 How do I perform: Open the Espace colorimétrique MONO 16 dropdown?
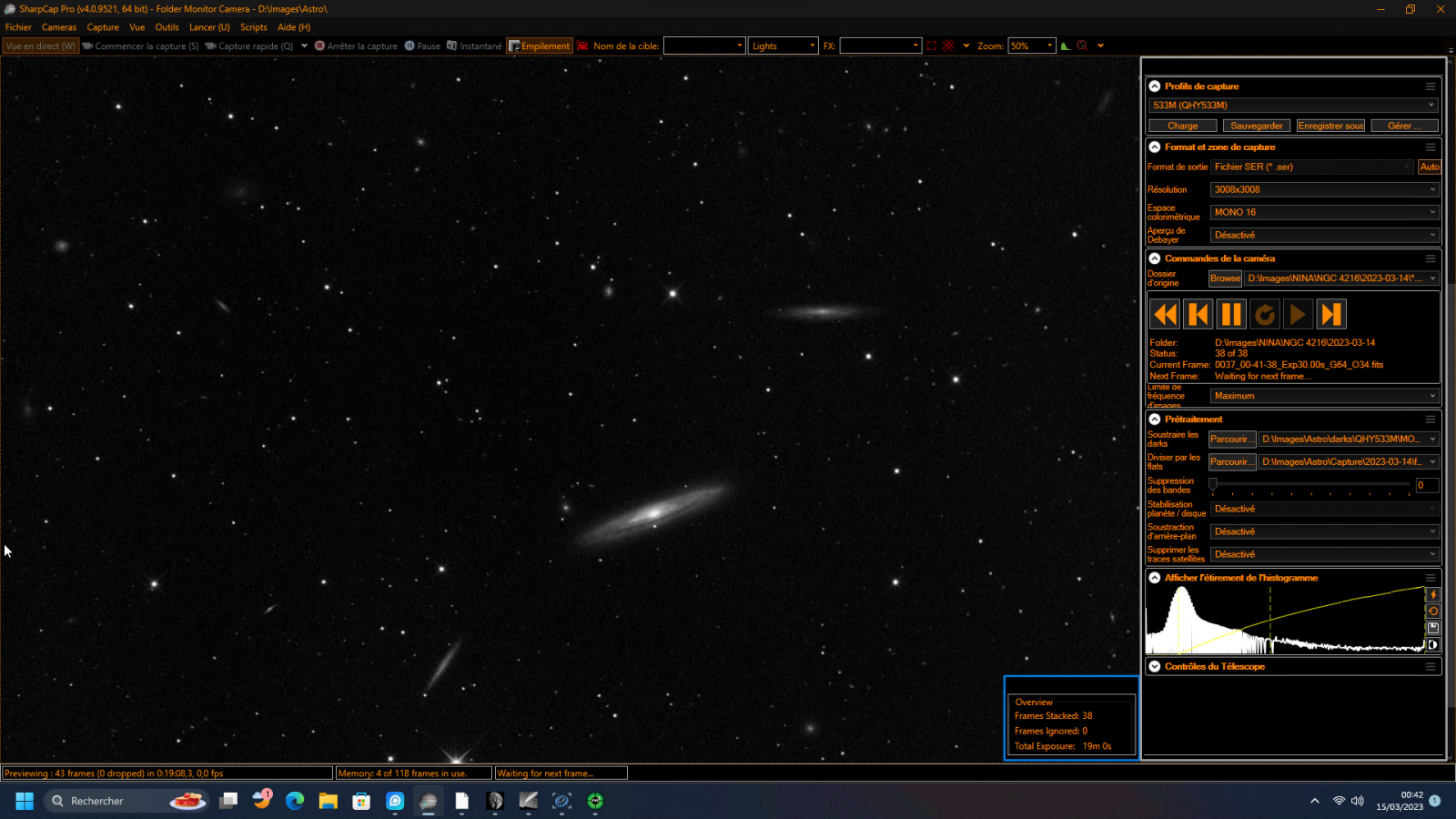[x=1324, y=212]
